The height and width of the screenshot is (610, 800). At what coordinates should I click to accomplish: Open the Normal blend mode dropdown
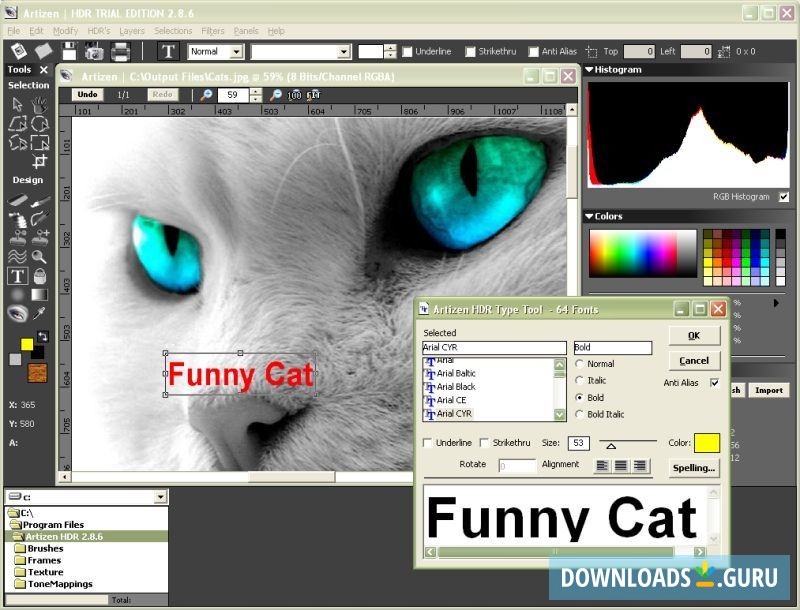[x=236, y=52]
